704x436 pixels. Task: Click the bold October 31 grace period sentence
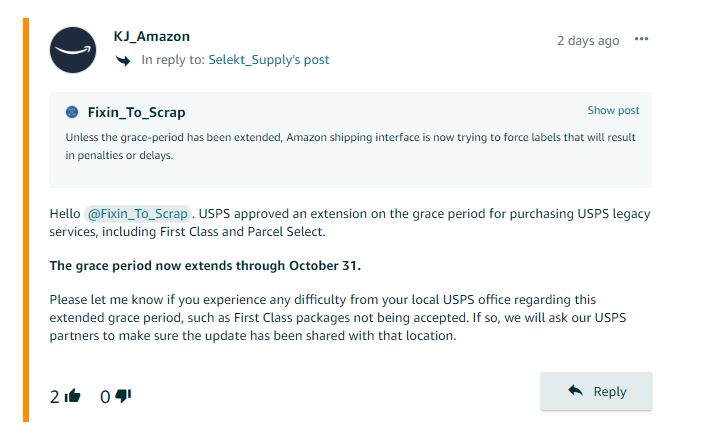click(x=205, y=265)
